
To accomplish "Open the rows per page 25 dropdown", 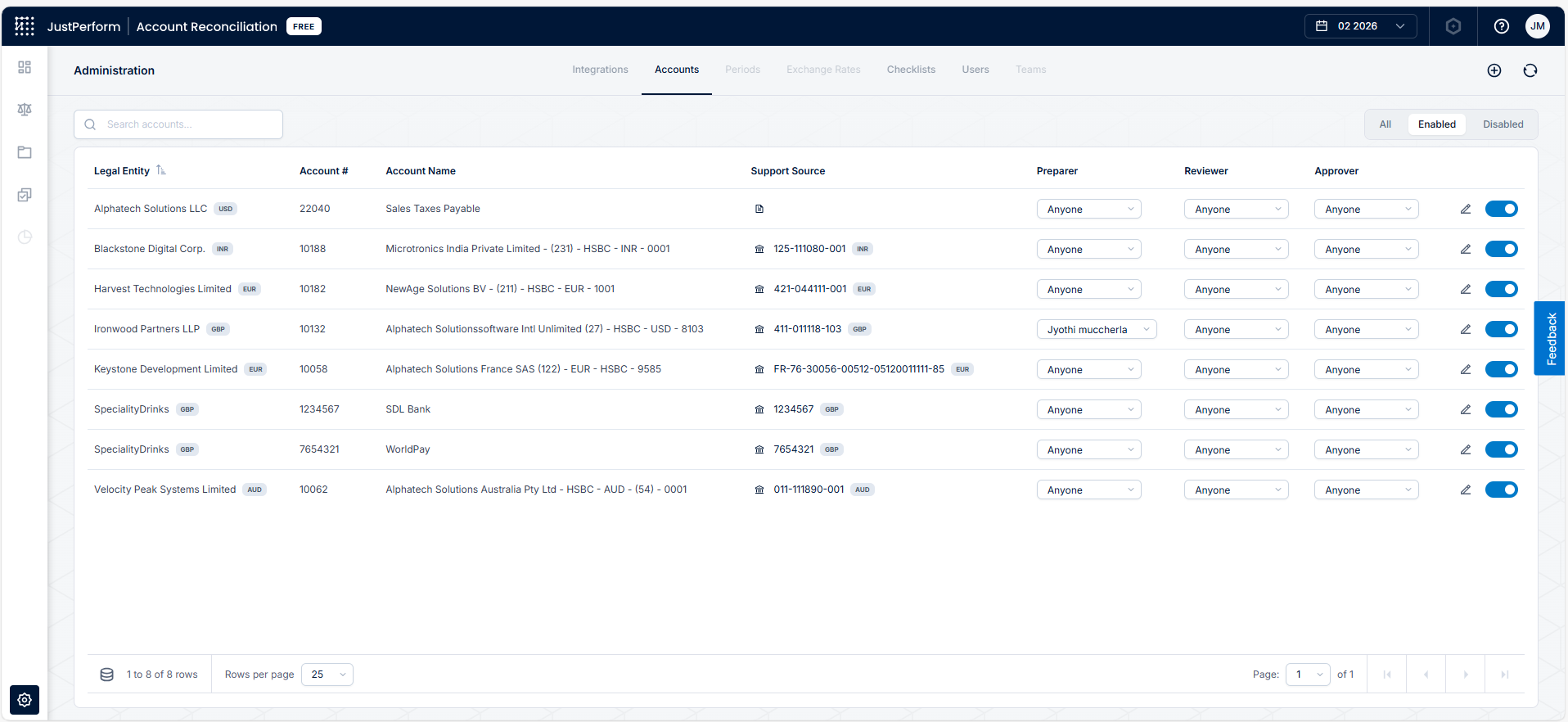I will [x=327, y=675].
